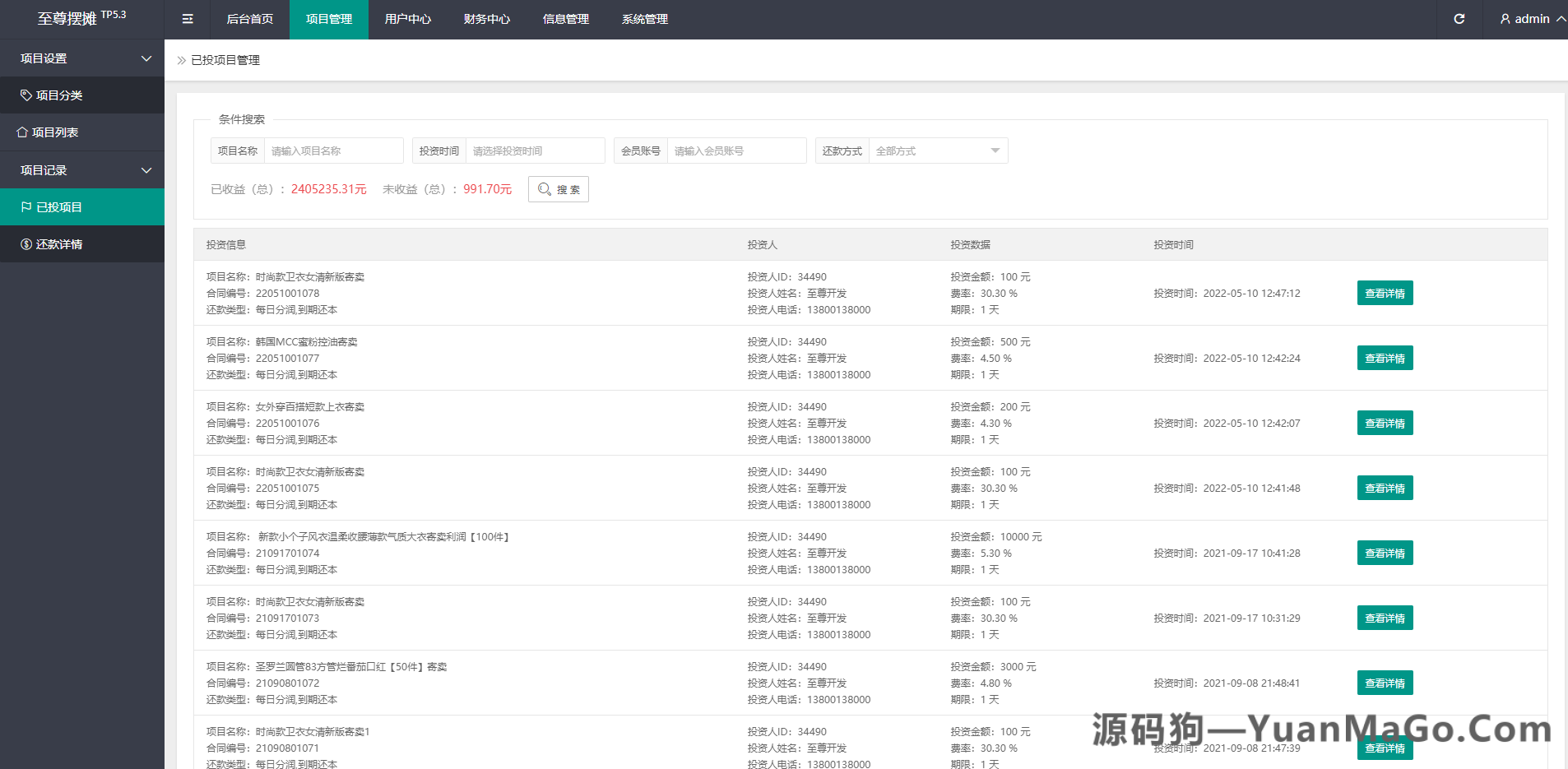The height and width of the screenshot is (769, 1568).
Task: Click the 搜索 search button
Action: pyautogui.click(x=558, y=188)
